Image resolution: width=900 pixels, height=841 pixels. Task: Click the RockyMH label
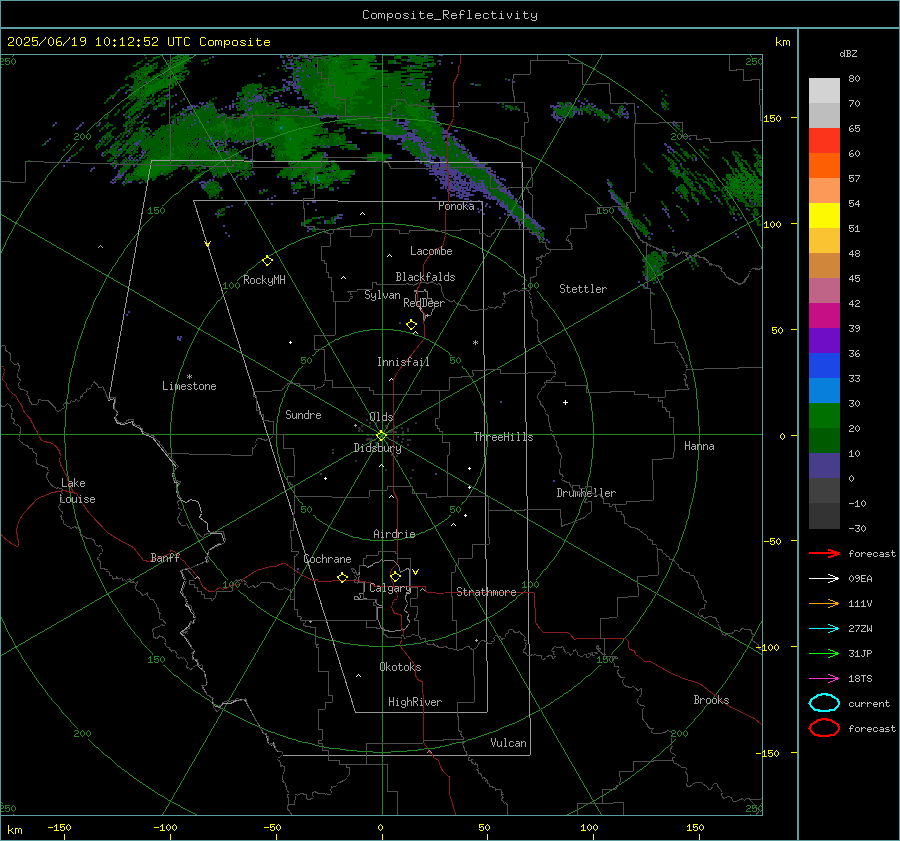(x=264, y=280)
